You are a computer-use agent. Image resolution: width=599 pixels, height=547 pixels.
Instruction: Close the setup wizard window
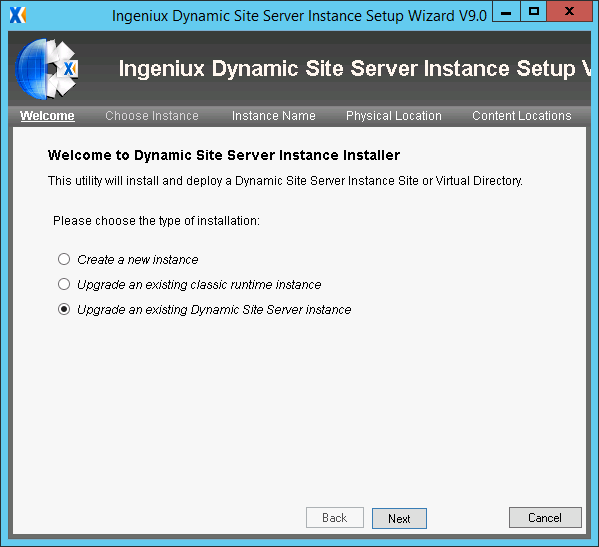tap(569, 11)
